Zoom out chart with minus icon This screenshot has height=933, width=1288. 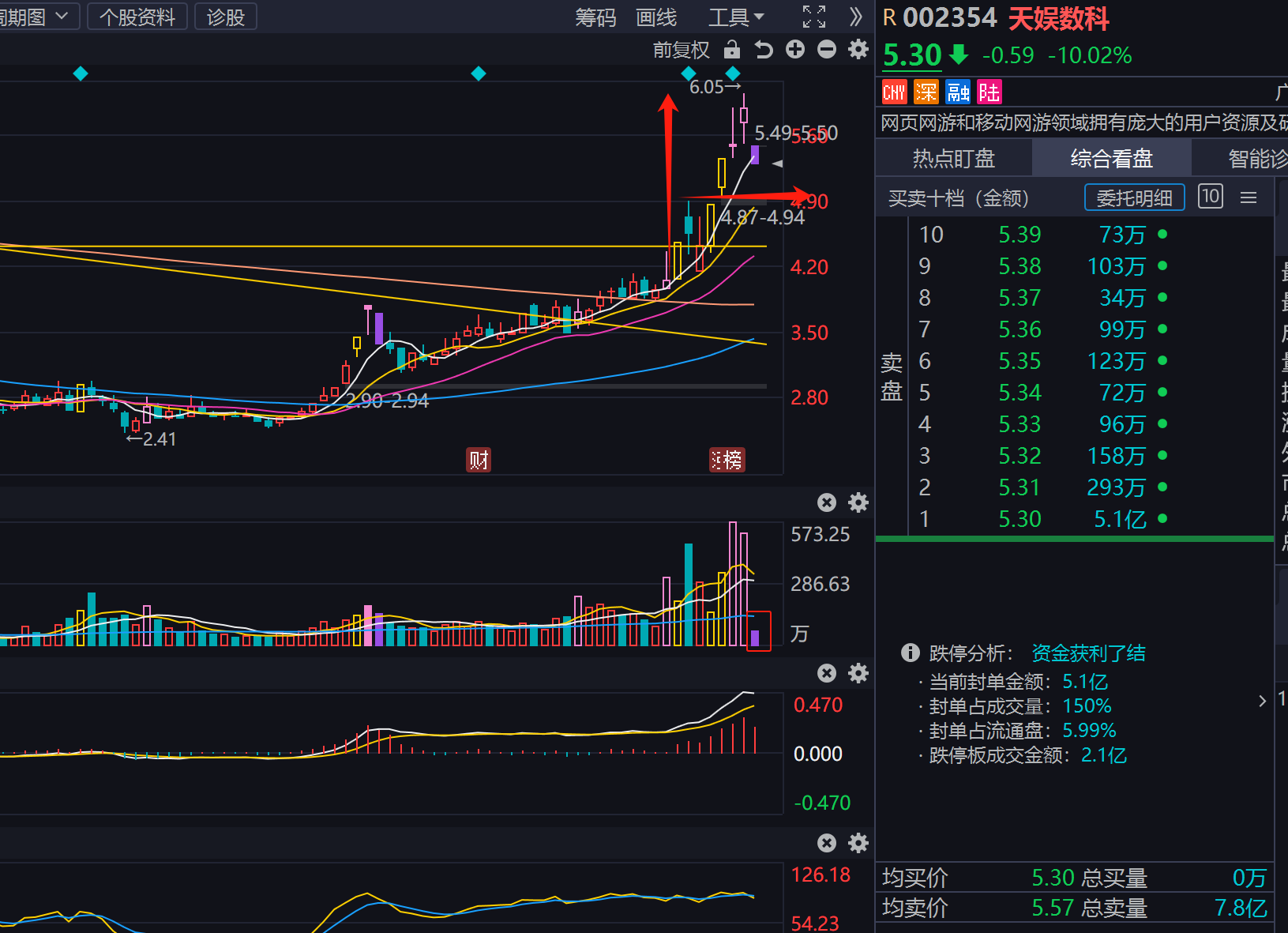[x=827, y=50]
